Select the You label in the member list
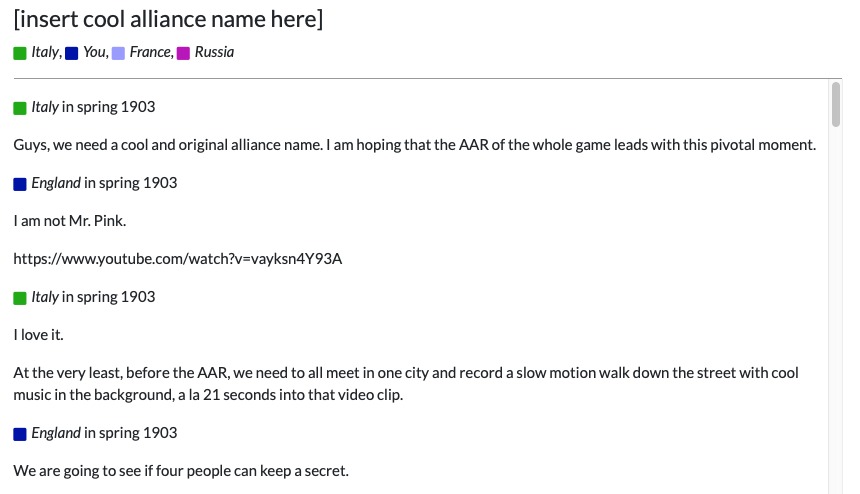 pos(94,52)
